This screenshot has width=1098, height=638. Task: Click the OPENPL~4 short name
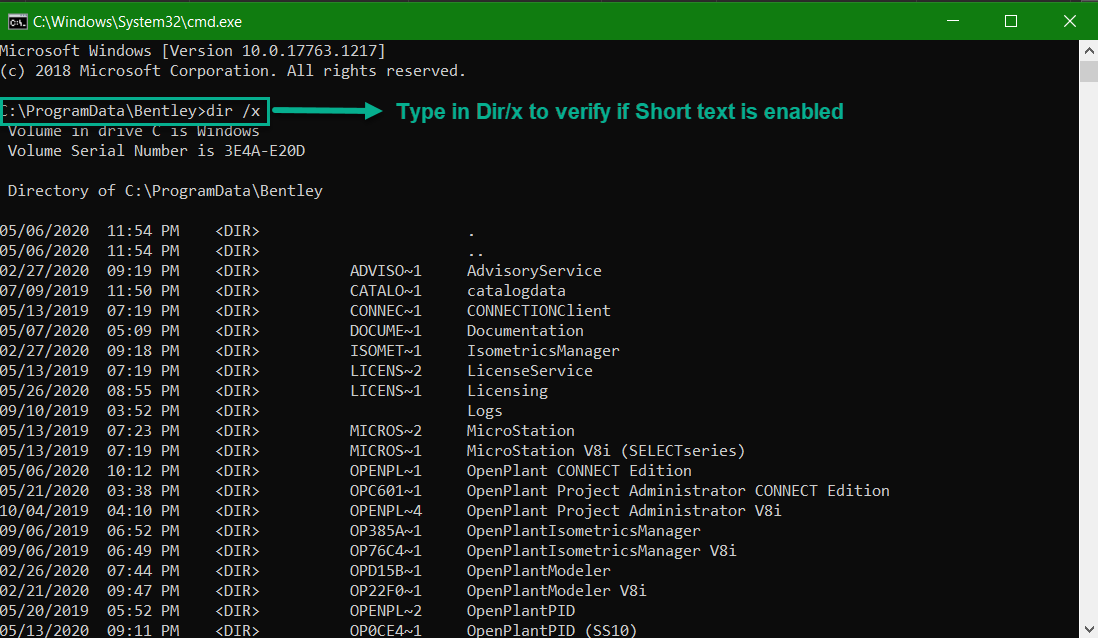pos(386,511)
